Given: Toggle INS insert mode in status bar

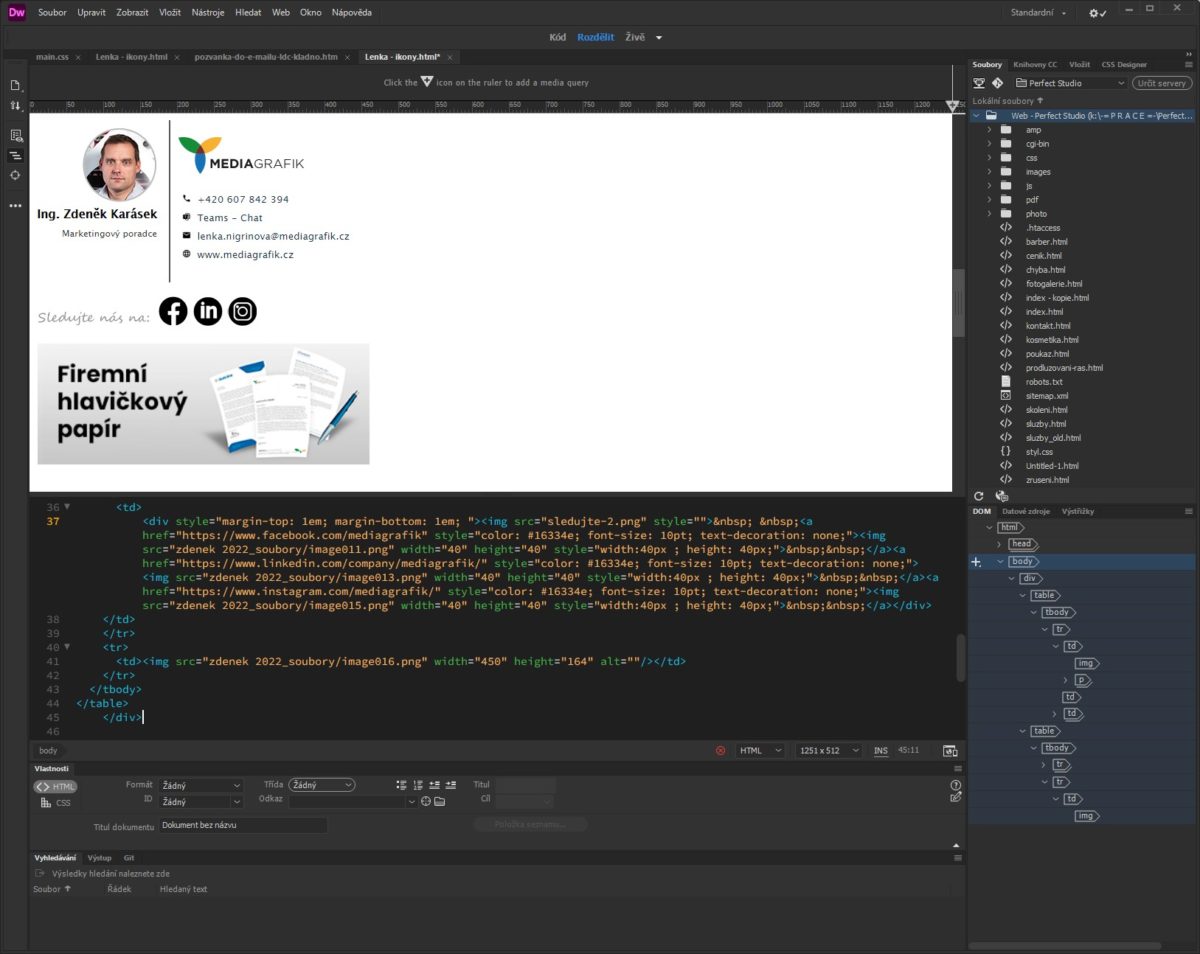Looking at the screenshot, I should click(880, 751).
